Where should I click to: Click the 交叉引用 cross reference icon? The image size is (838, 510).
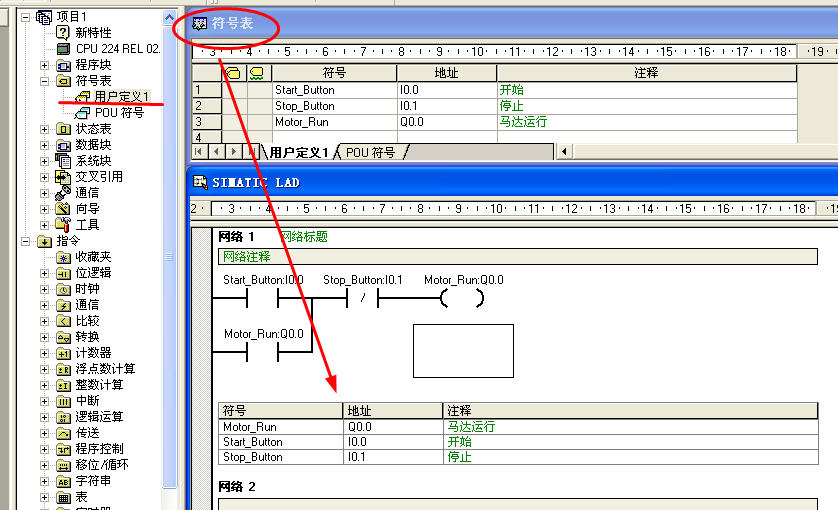(x=64, y=176)
